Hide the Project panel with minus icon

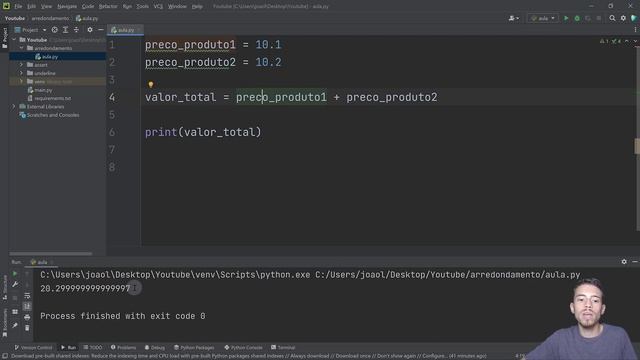coord(100,30)
